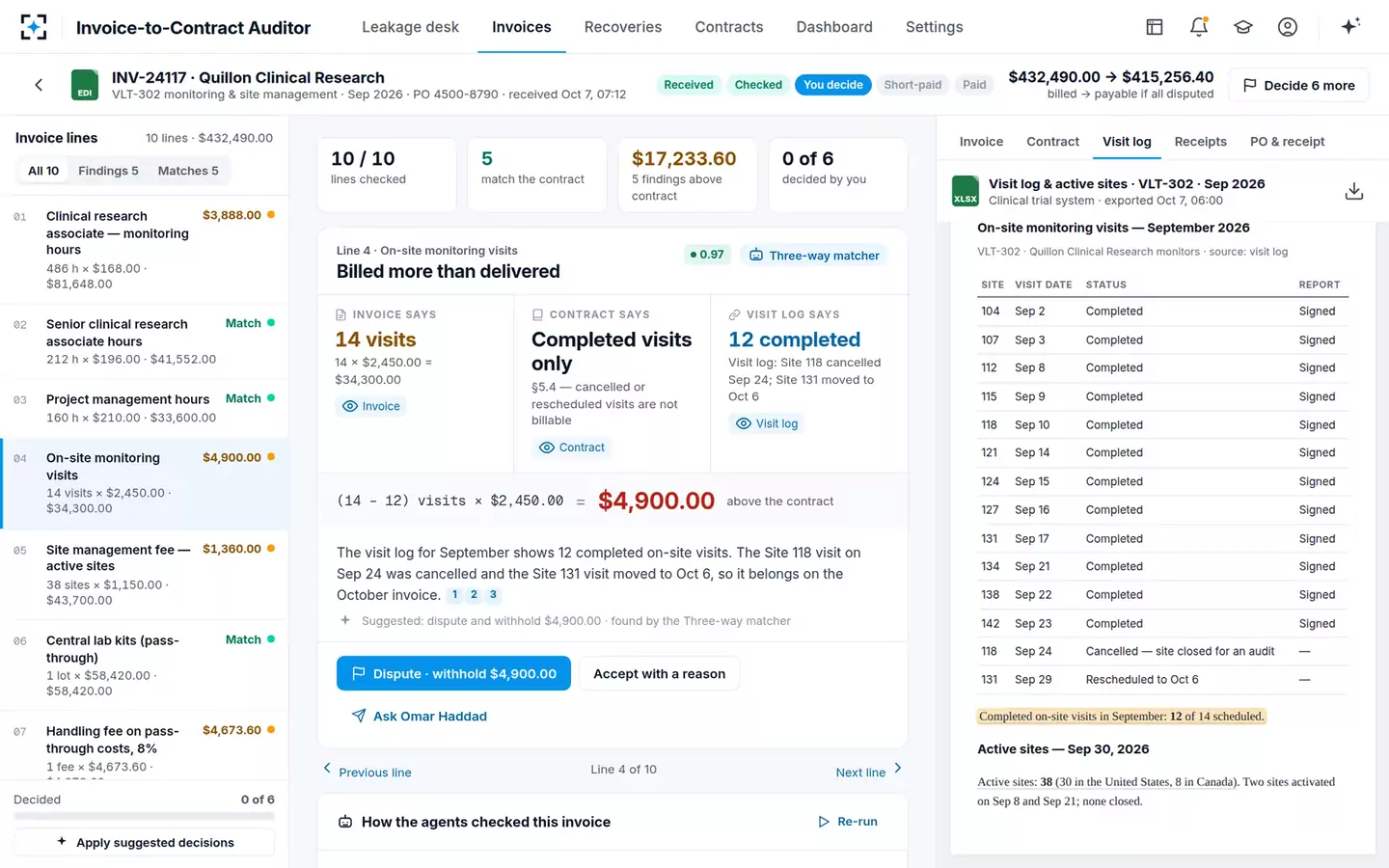Open citation reference 1
The image size is (1389, 868).
[x=455, y=595]
